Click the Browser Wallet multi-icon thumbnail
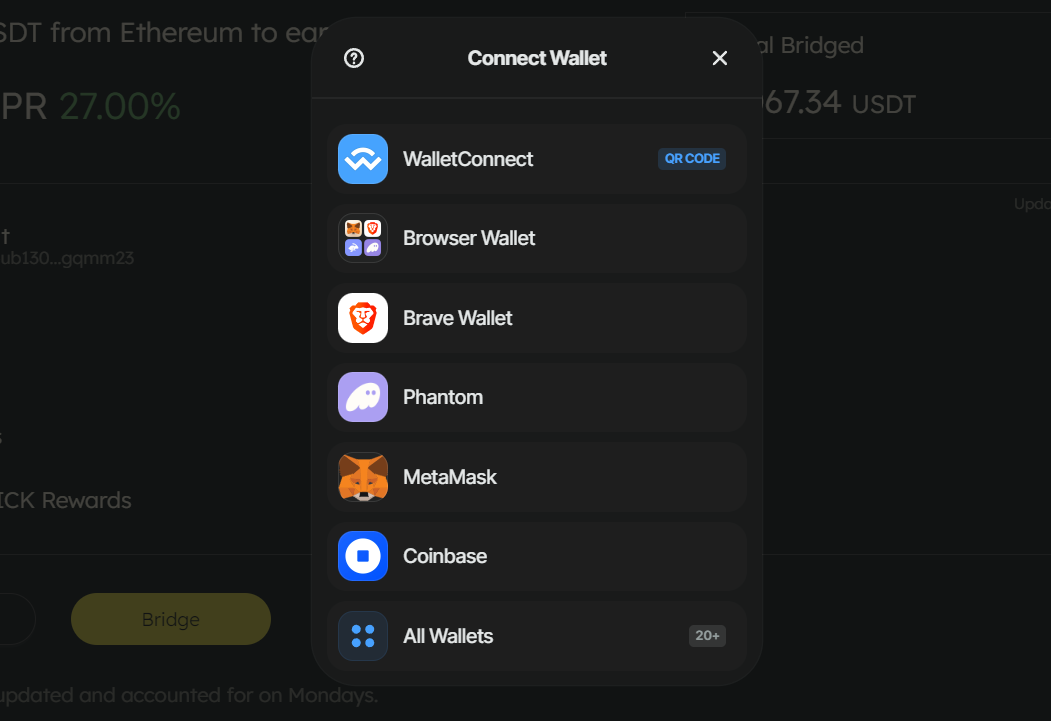The image size is (1051, 721). click(x=363, y=238)
